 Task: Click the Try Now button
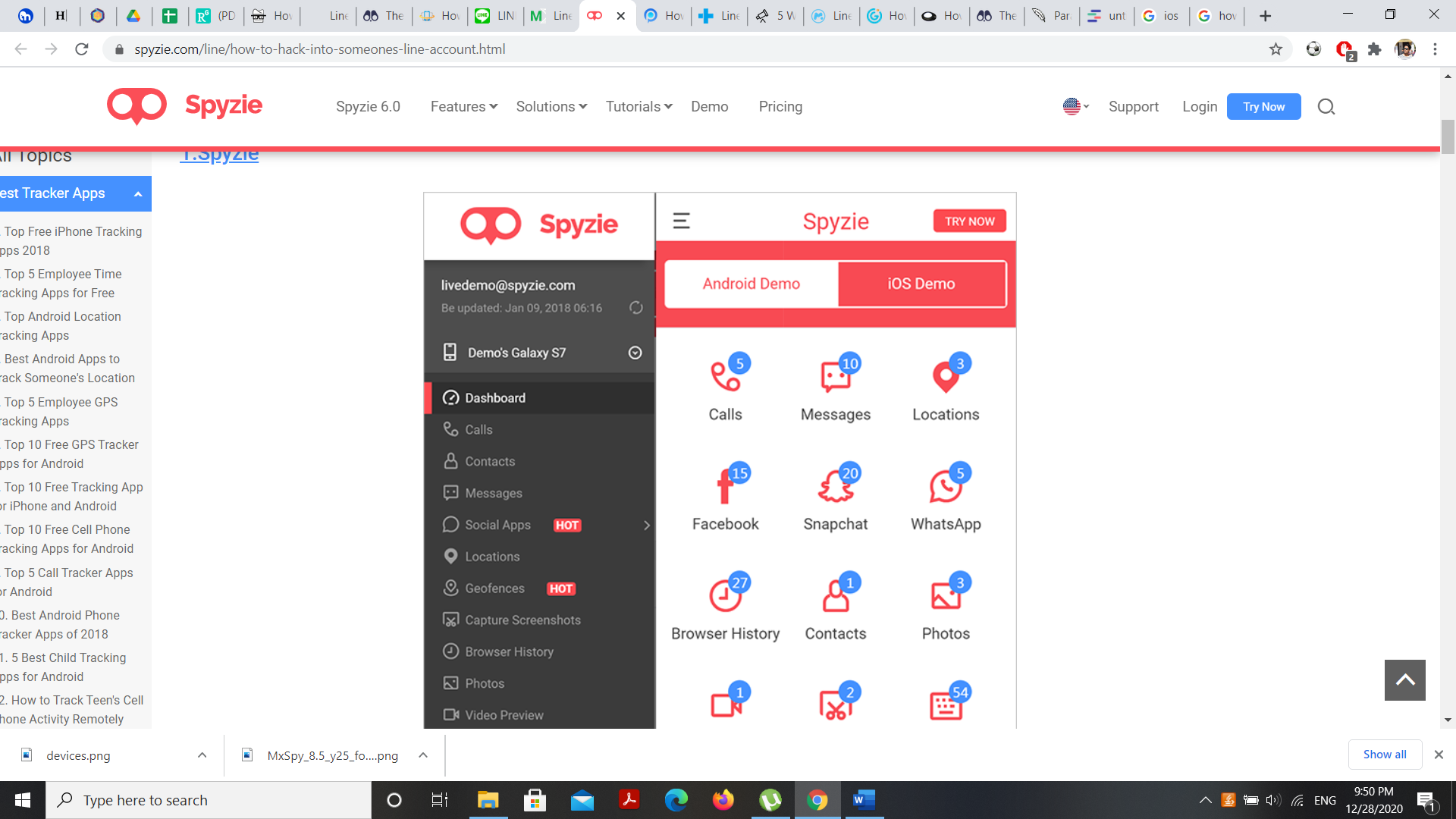1264,106
